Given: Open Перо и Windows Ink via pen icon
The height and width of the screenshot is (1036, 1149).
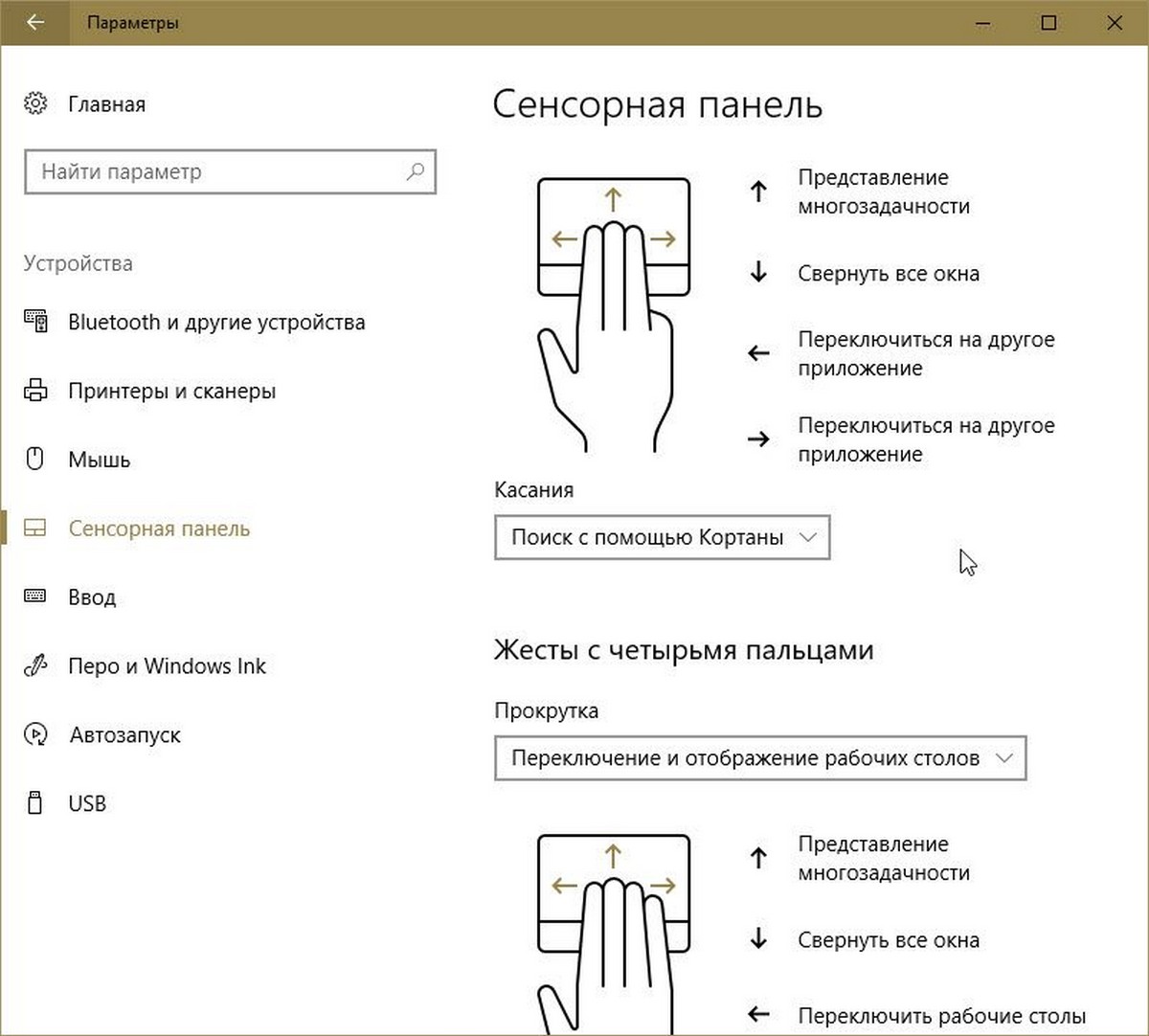Looking at the screenshot, I should click(x=35, y=665).
